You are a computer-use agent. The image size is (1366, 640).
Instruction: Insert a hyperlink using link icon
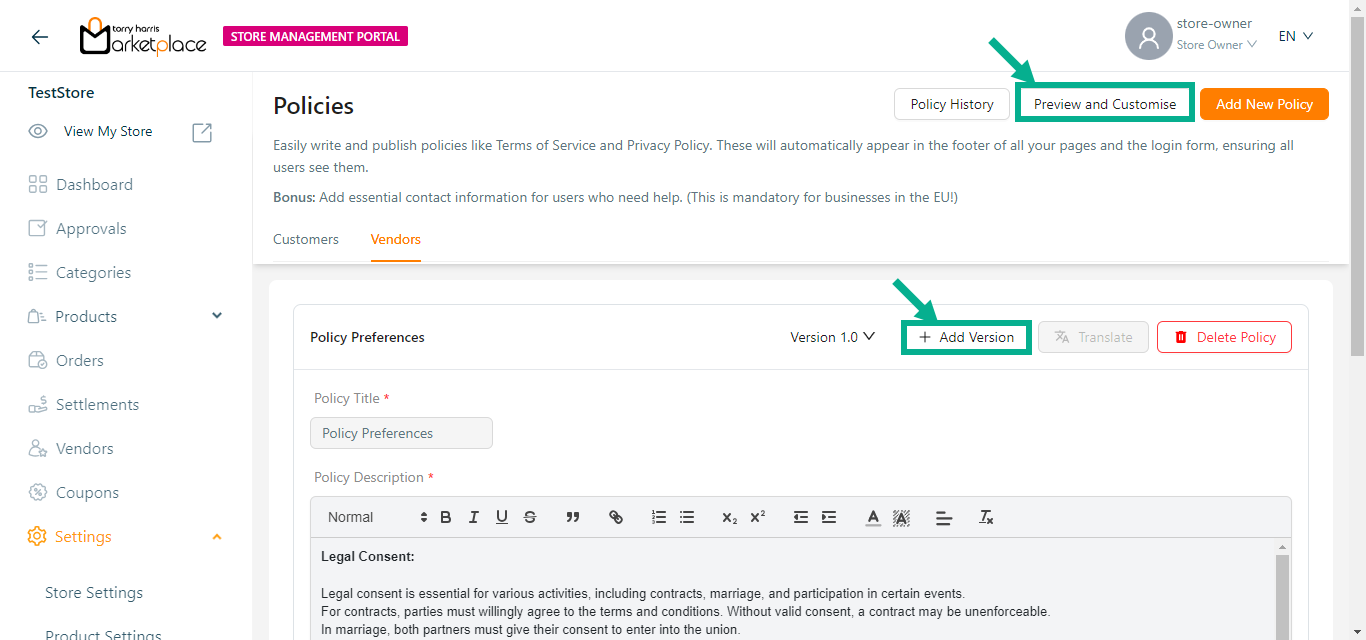click(x=616, y=517)
